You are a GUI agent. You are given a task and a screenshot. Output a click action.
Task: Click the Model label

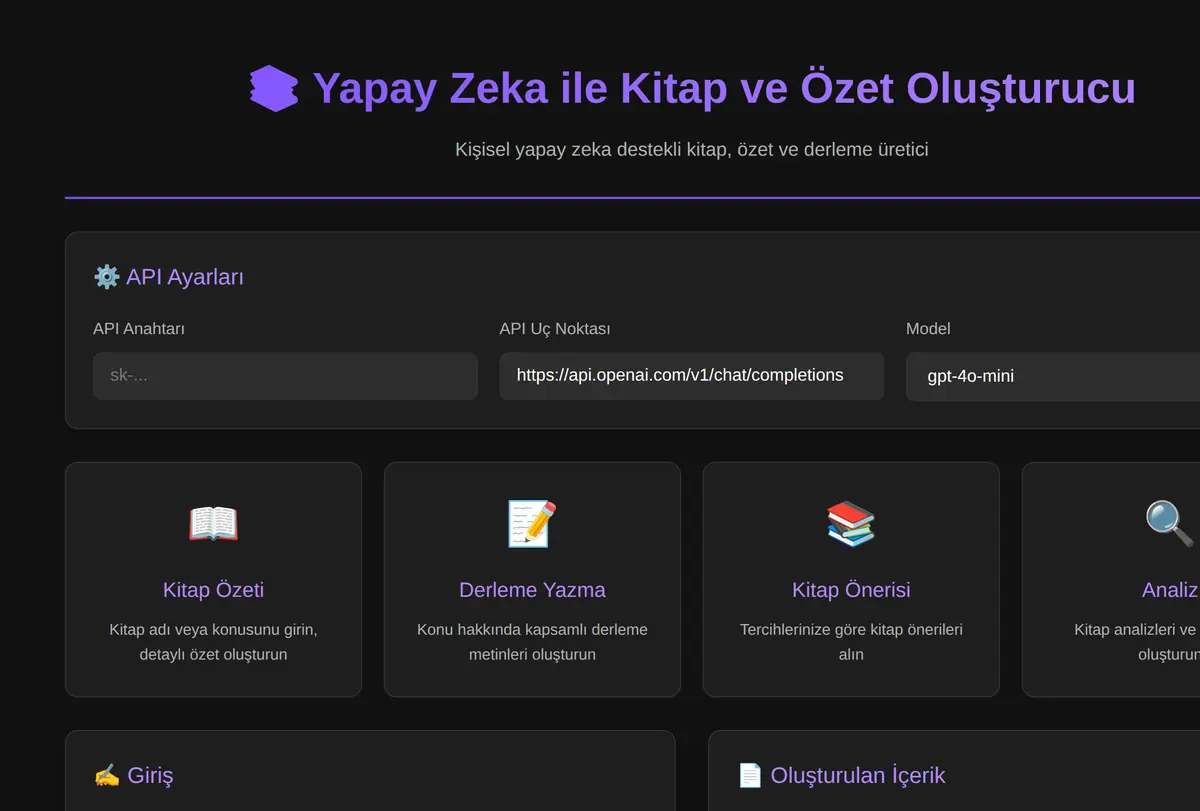point(928,328)
